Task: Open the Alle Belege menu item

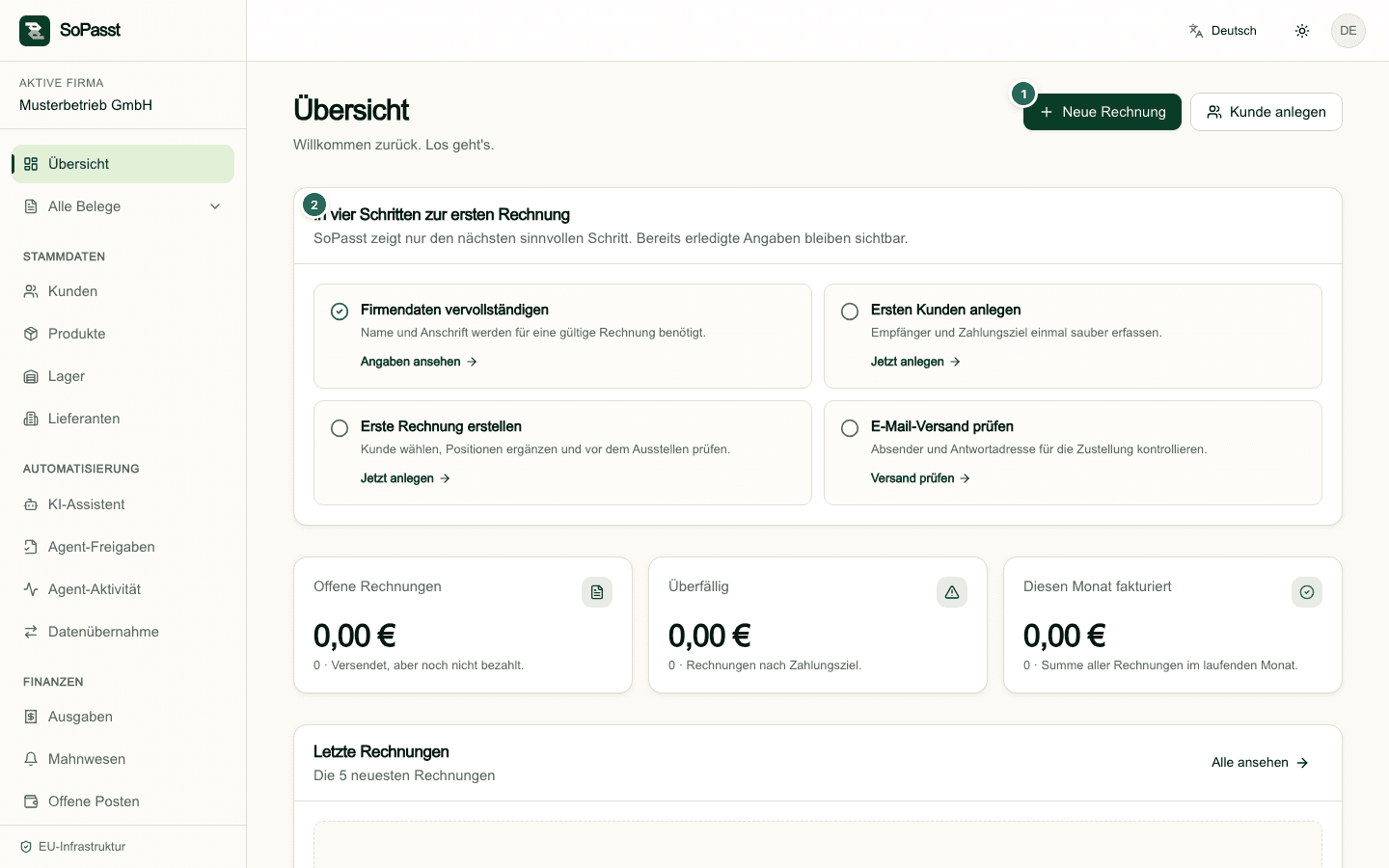Action: click(123, 206)
